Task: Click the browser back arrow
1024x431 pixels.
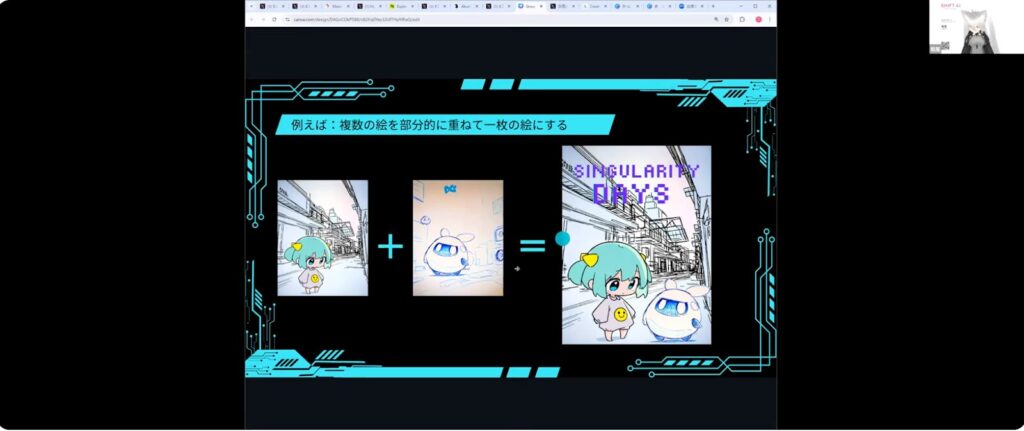Action: pyautogui.click(x=252, y=19)
